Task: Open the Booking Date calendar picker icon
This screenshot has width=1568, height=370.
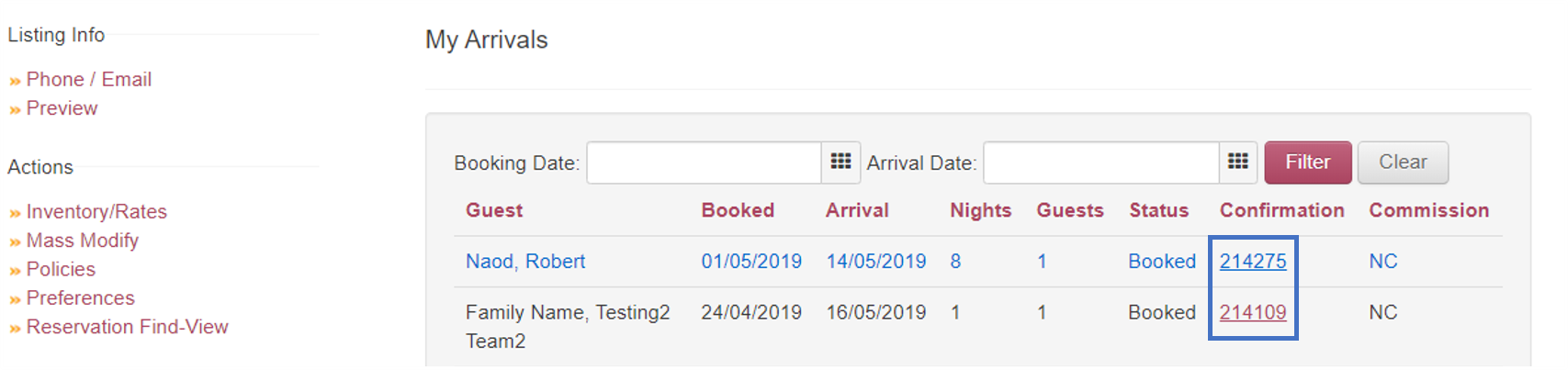Action: pos(840,163)
